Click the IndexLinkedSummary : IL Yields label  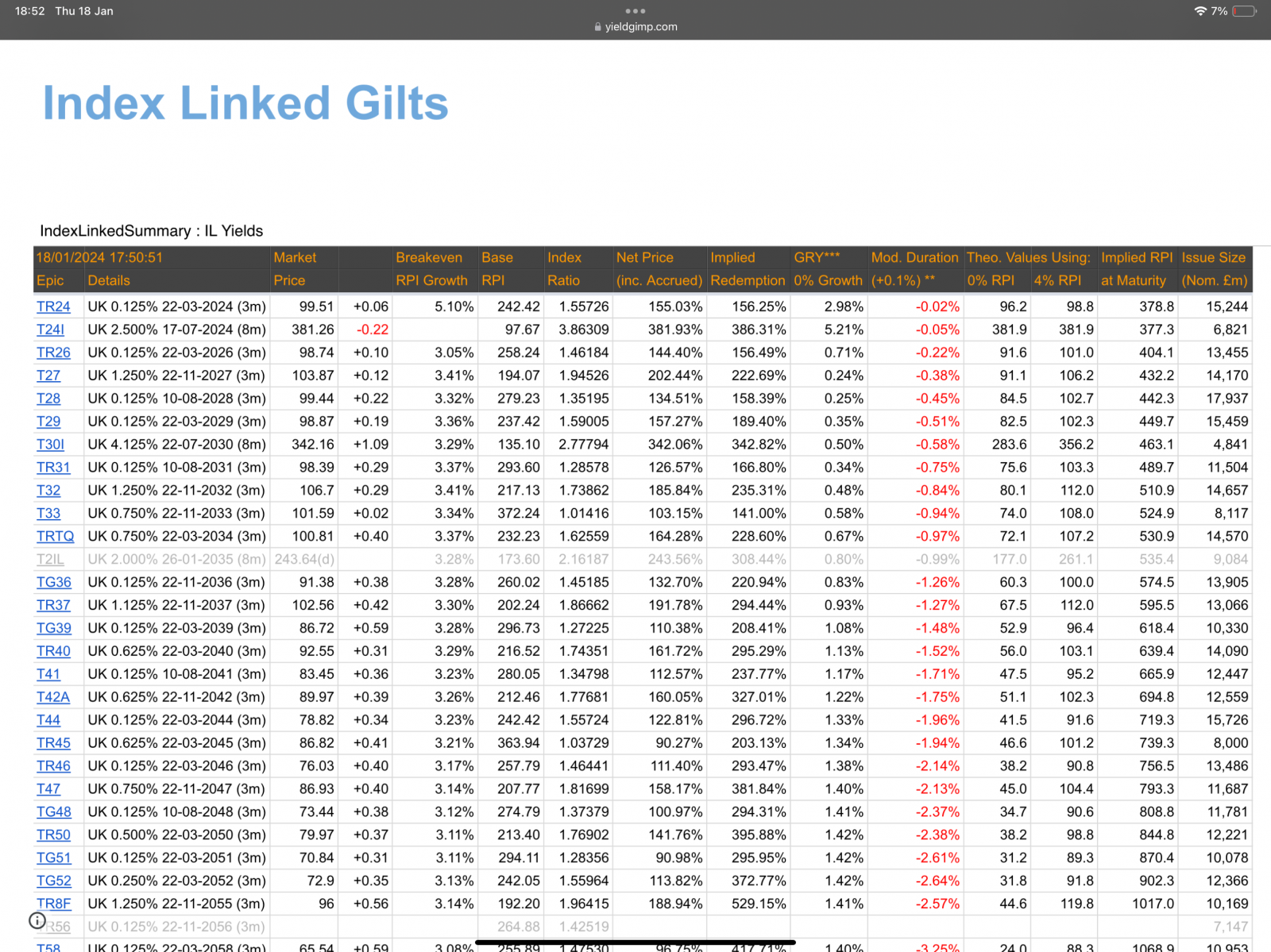click(x=152, y=231)
